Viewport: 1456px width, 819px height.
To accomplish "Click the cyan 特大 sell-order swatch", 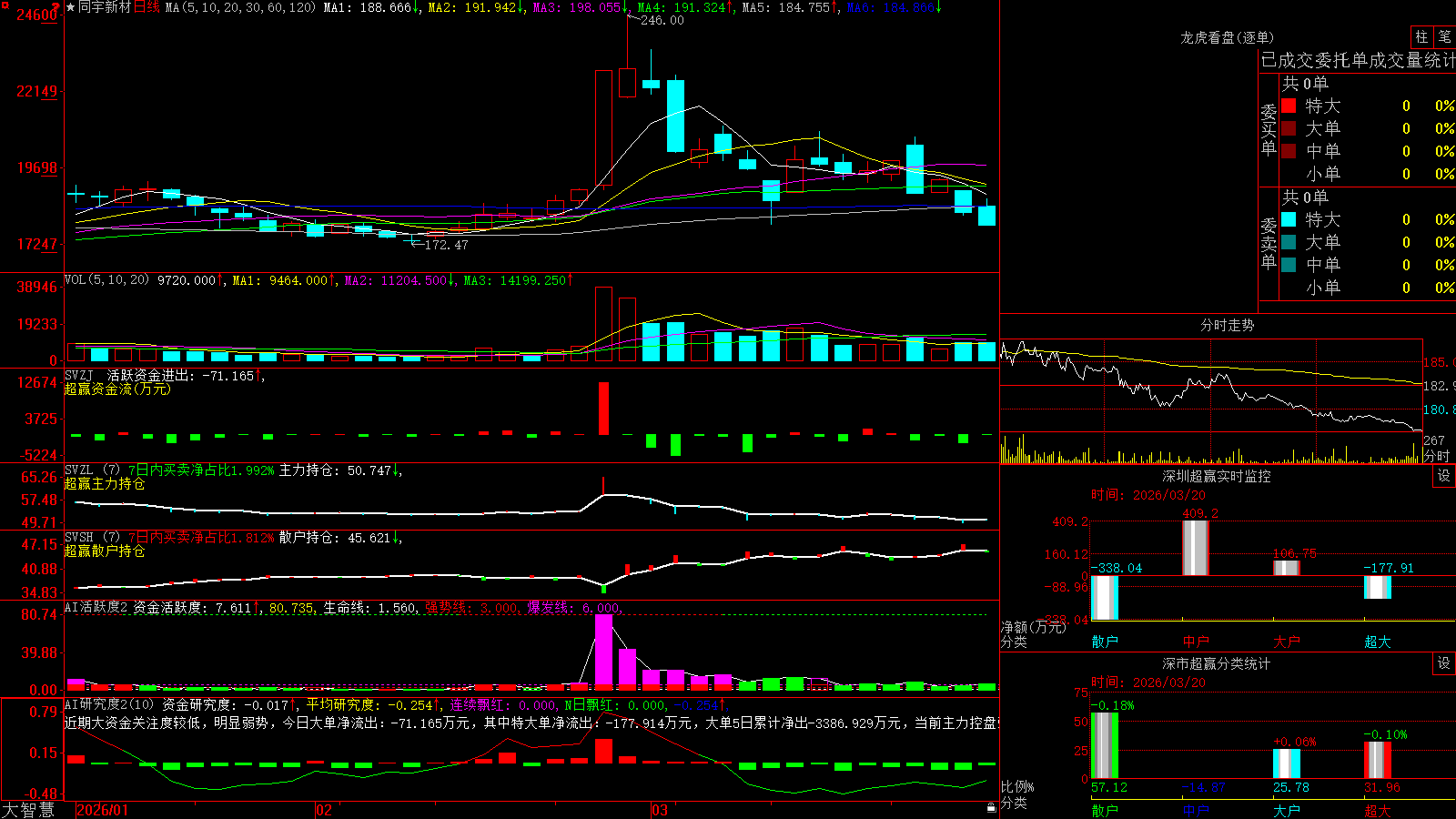I will [x=1289, y=219].
